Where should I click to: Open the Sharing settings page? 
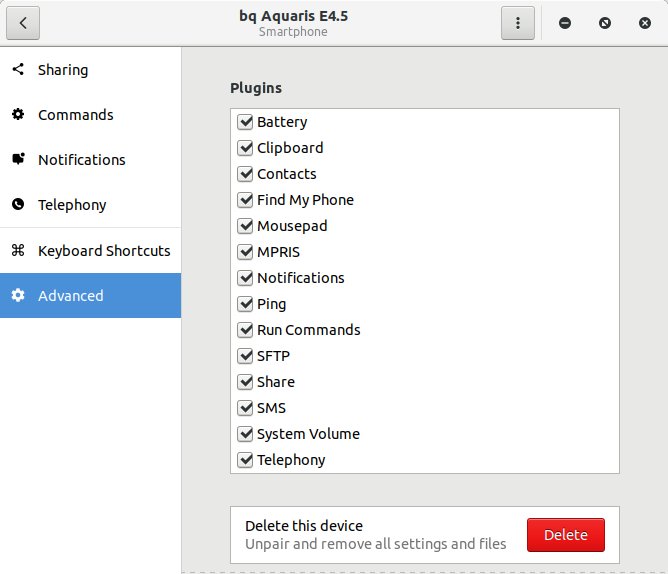coord(63,70)
